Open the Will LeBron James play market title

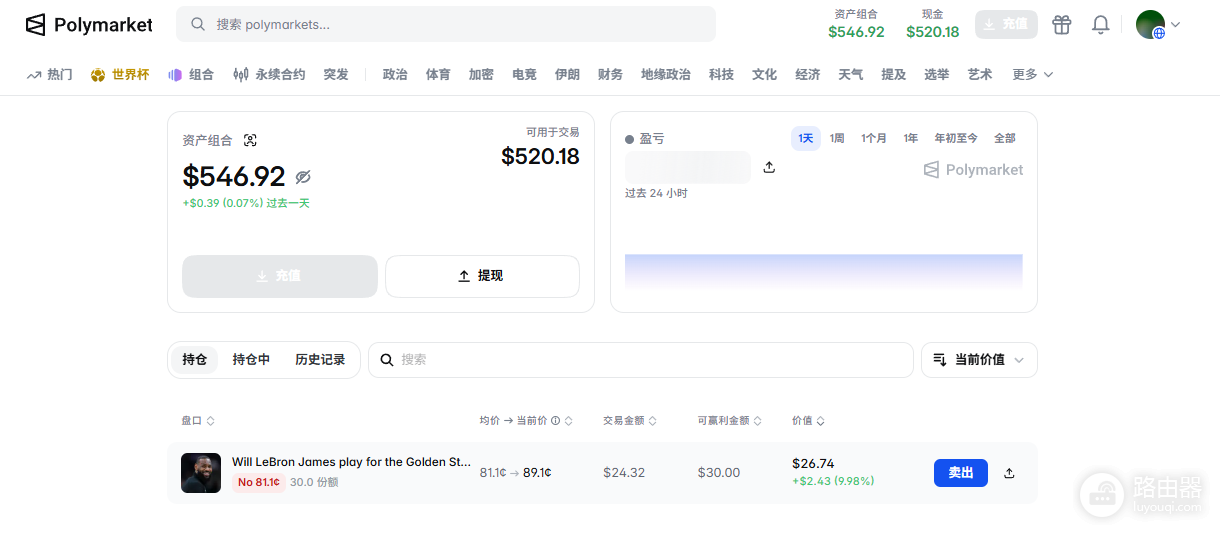tap(351, 462)
